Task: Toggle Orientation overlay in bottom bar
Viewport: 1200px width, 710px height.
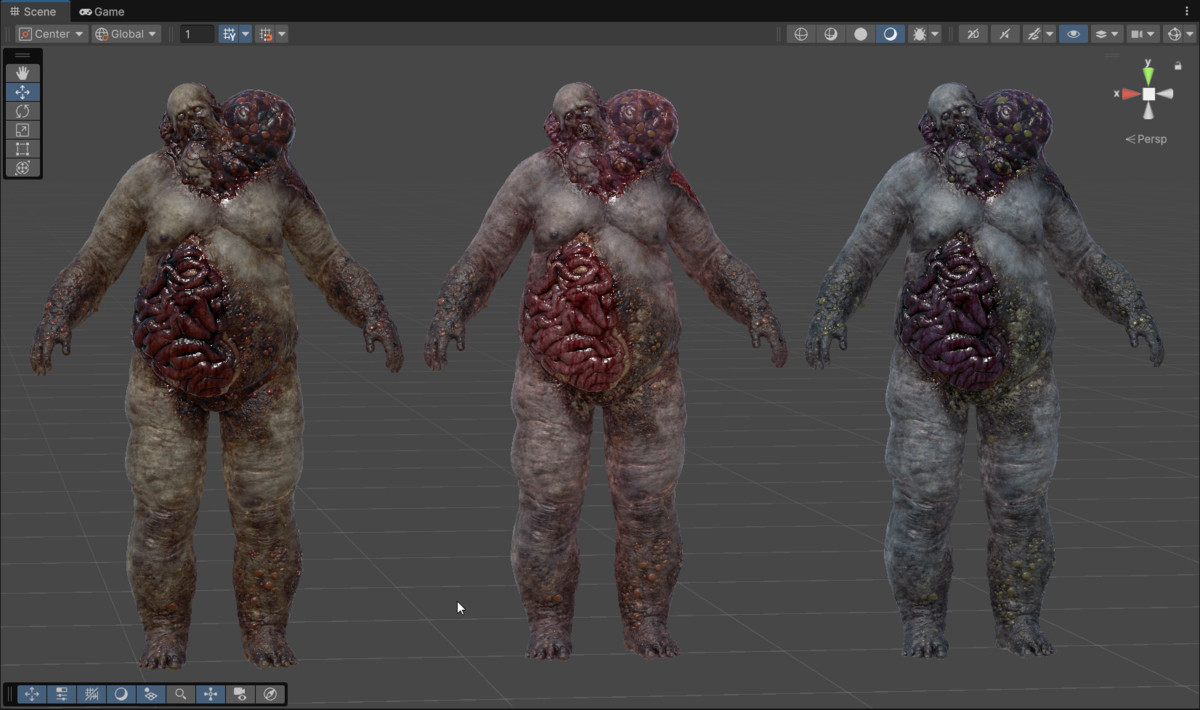Action: (x=211, y=694)
